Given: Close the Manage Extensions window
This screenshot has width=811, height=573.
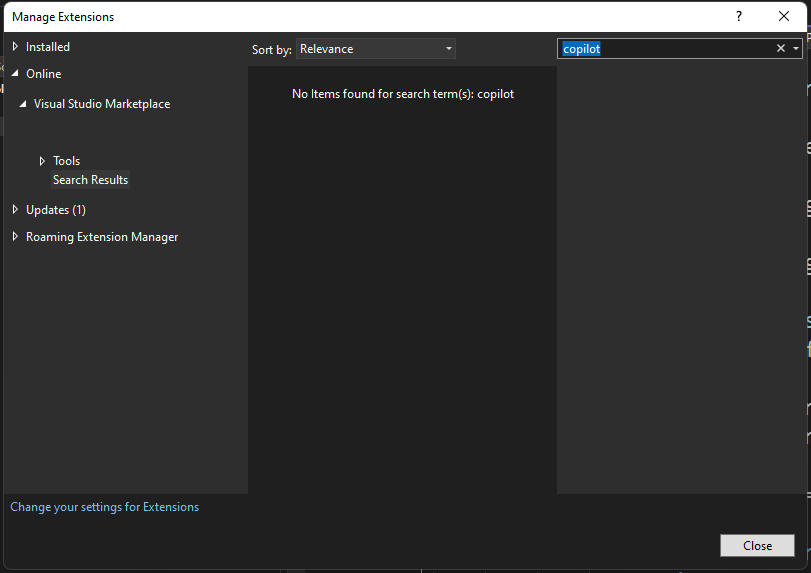Looking at the screenshot, I should pos(784,17).
